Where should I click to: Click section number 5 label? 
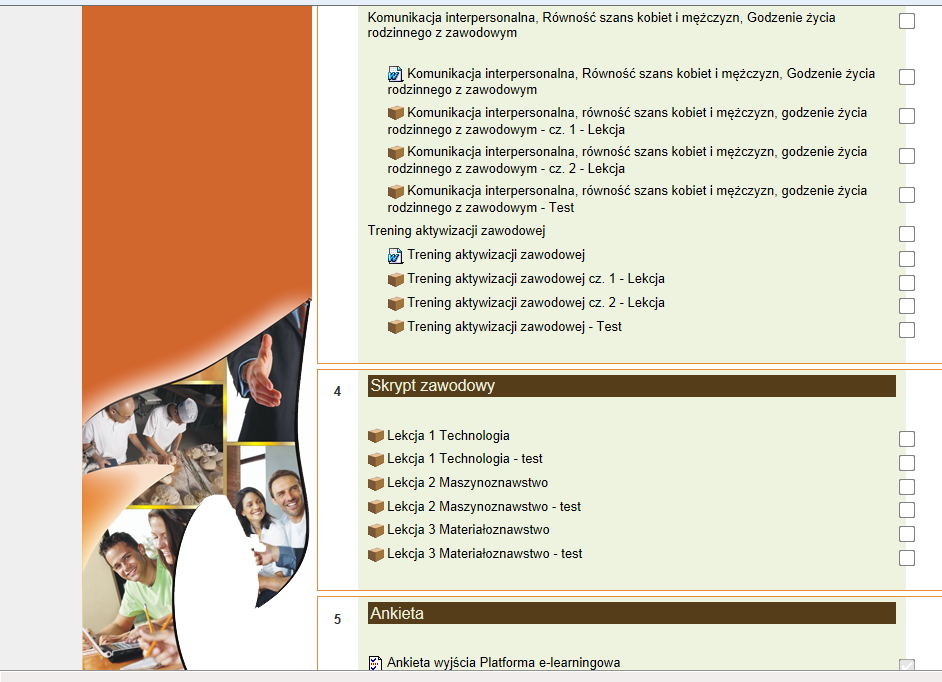pos(337,620)
